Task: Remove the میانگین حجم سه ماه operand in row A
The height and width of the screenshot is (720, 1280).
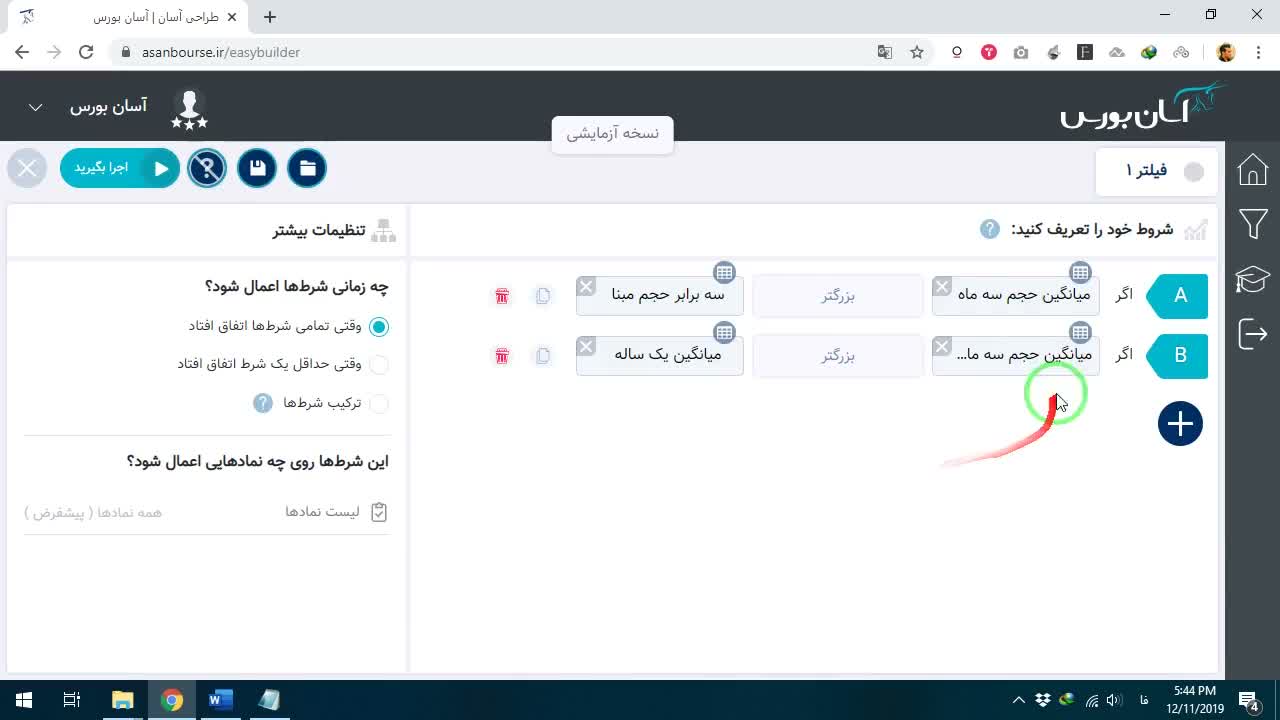Action: [942, 287]
